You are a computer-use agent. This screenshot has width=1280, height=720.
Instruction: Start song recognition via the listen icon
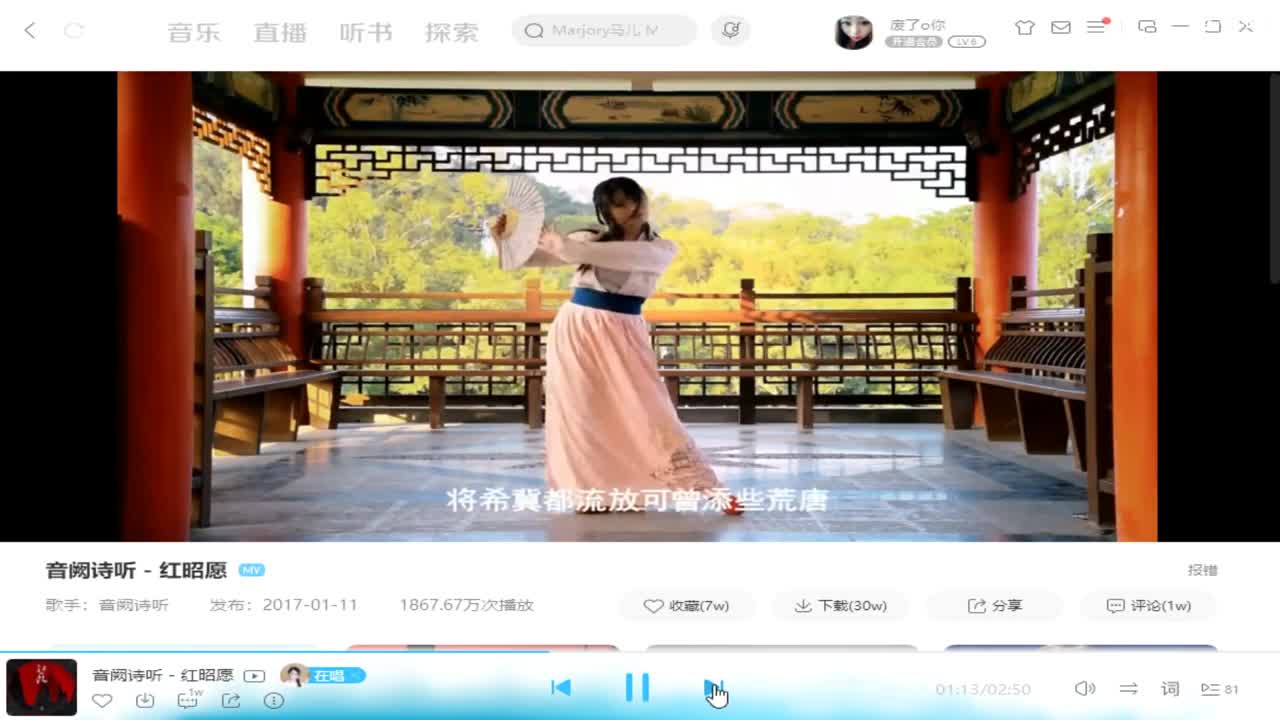click(x=731, y=31)
